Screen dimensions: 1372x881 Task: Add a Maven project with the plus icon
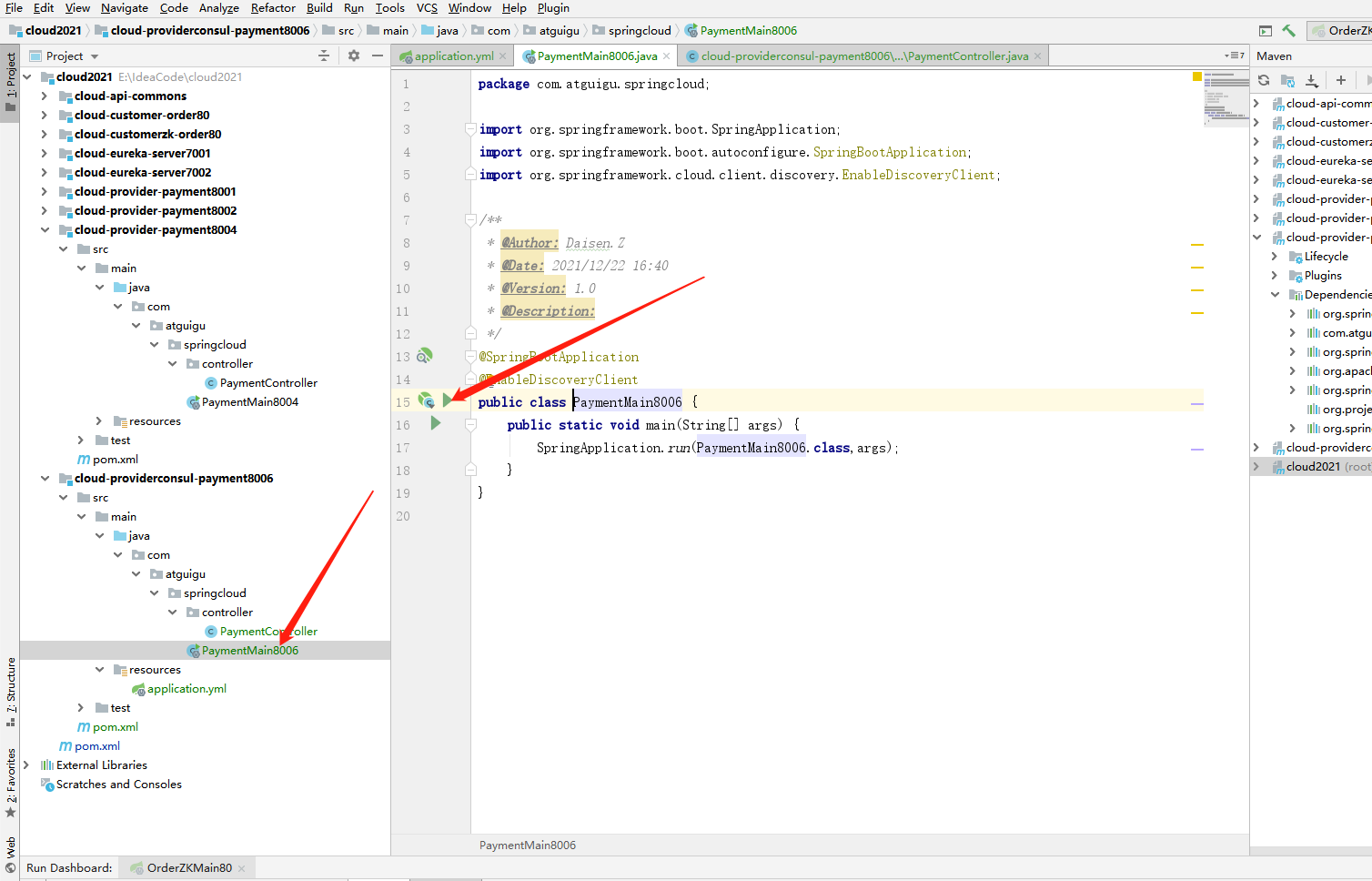1341,80
